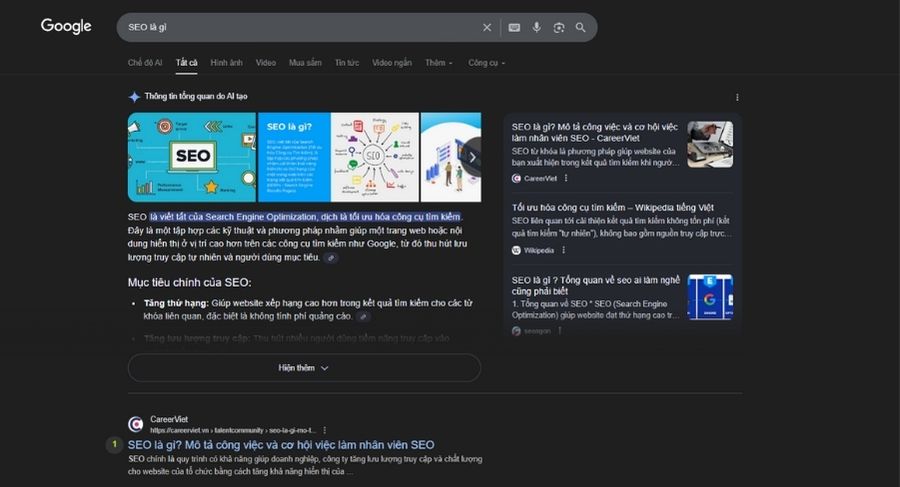
Task: Click the Mục tiêu chính của SEO heading
Action: pyautogui.click(x=189, y=283)
